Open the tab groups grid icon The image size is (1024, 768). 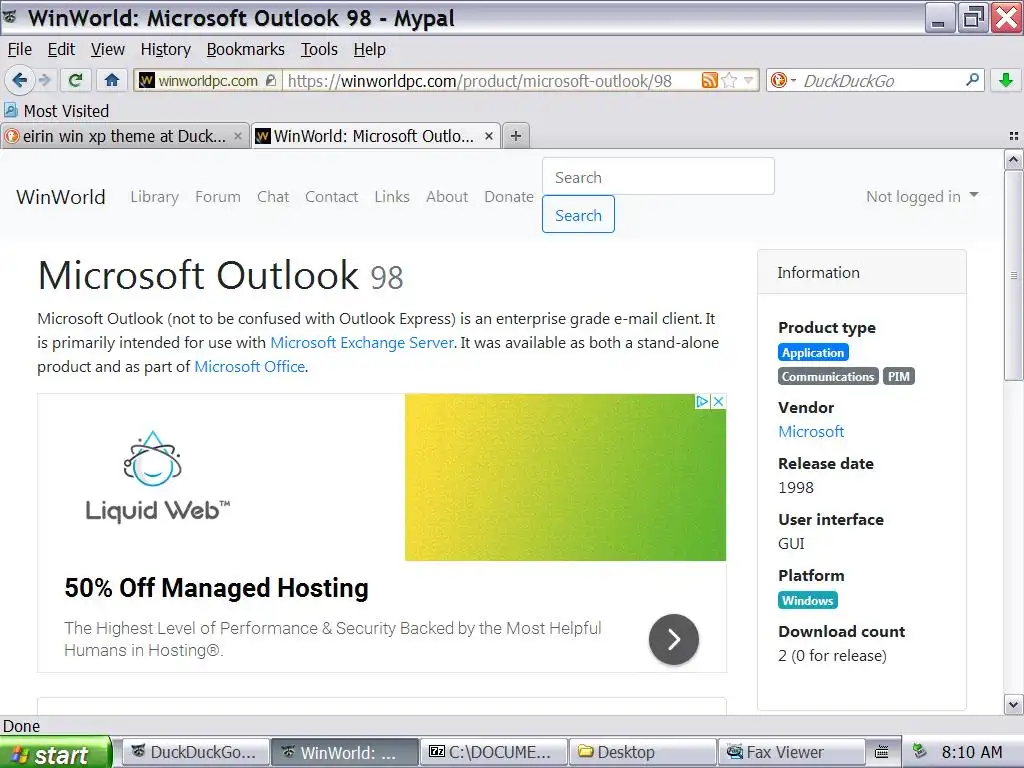(x=1014, y=136)
